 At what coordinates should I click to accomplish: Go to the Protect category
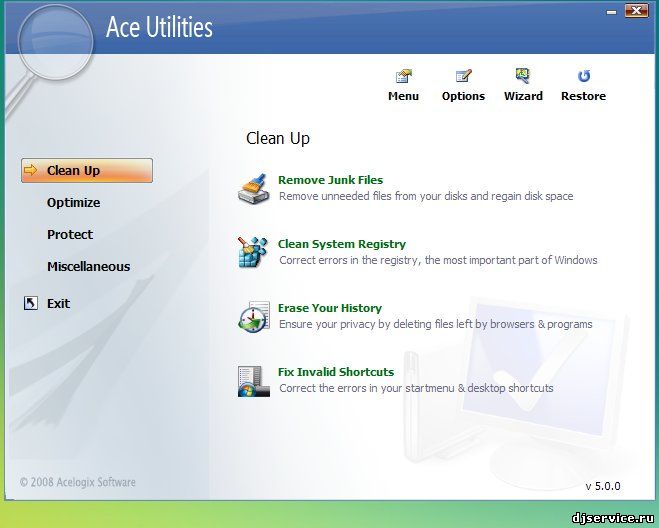(x=69, y=235)
